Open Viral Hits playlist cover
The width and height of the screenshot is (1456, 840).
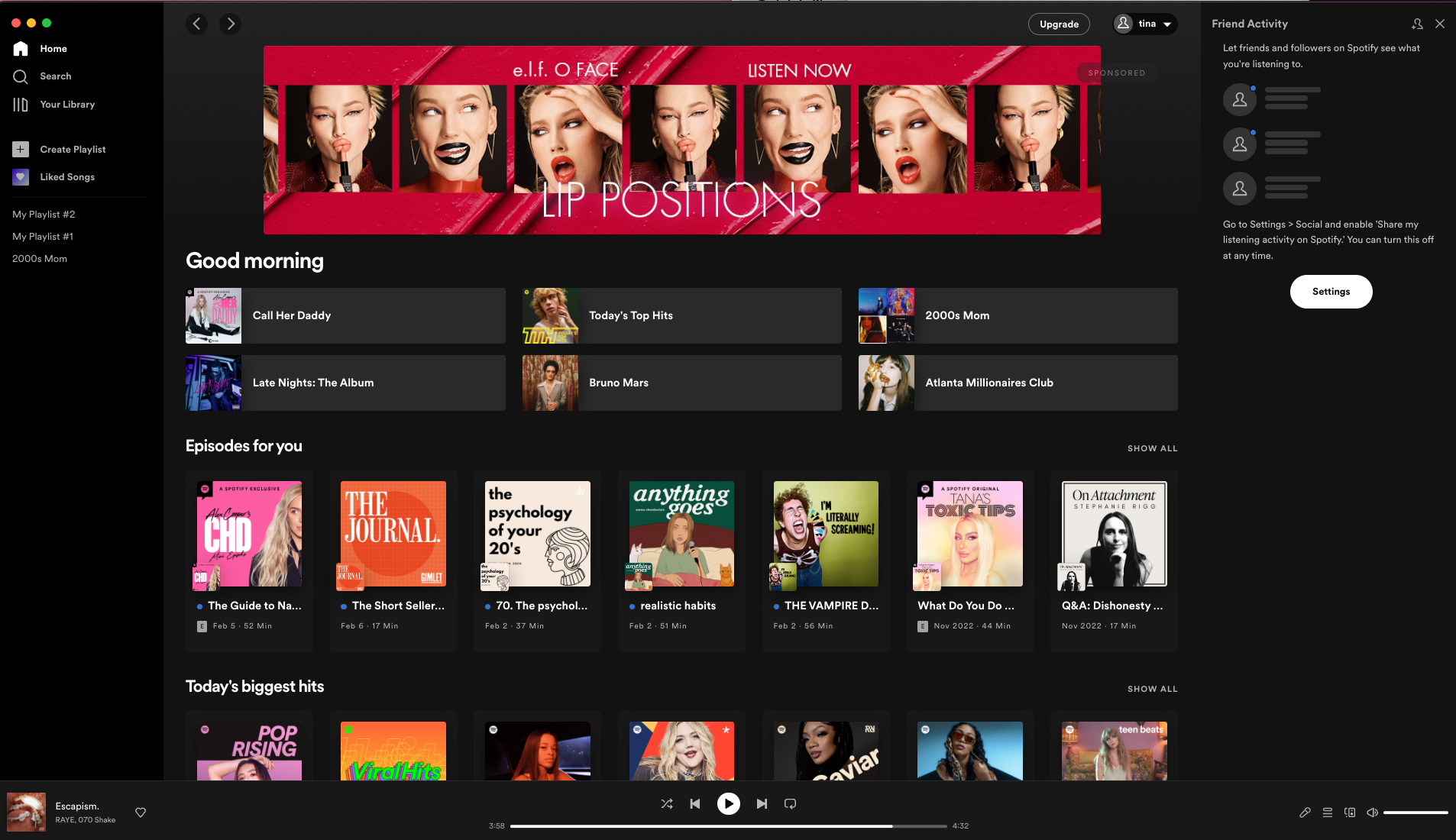393,751
